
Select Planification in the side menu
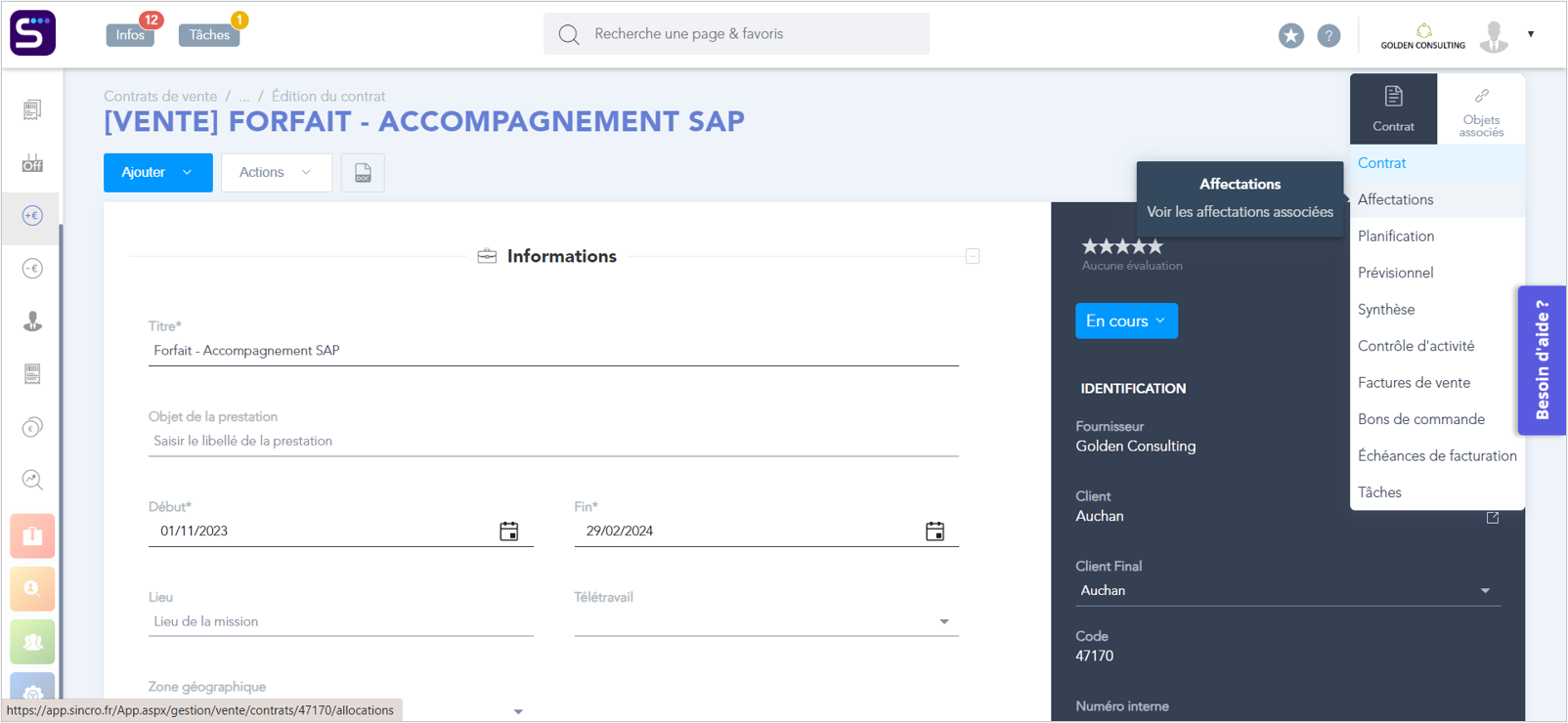pos(1437,236)
